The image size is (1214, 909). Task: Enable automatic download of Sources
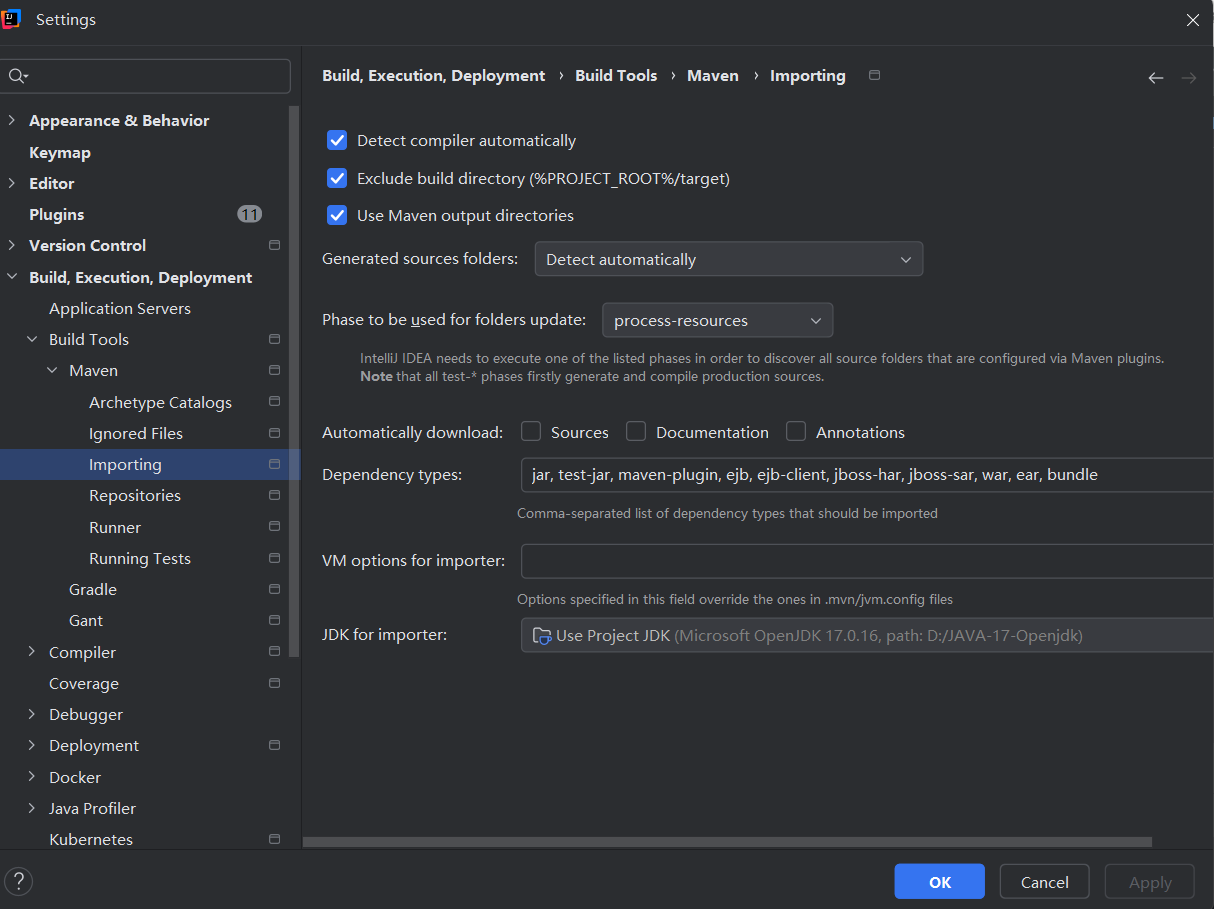(x=531, y=431)
